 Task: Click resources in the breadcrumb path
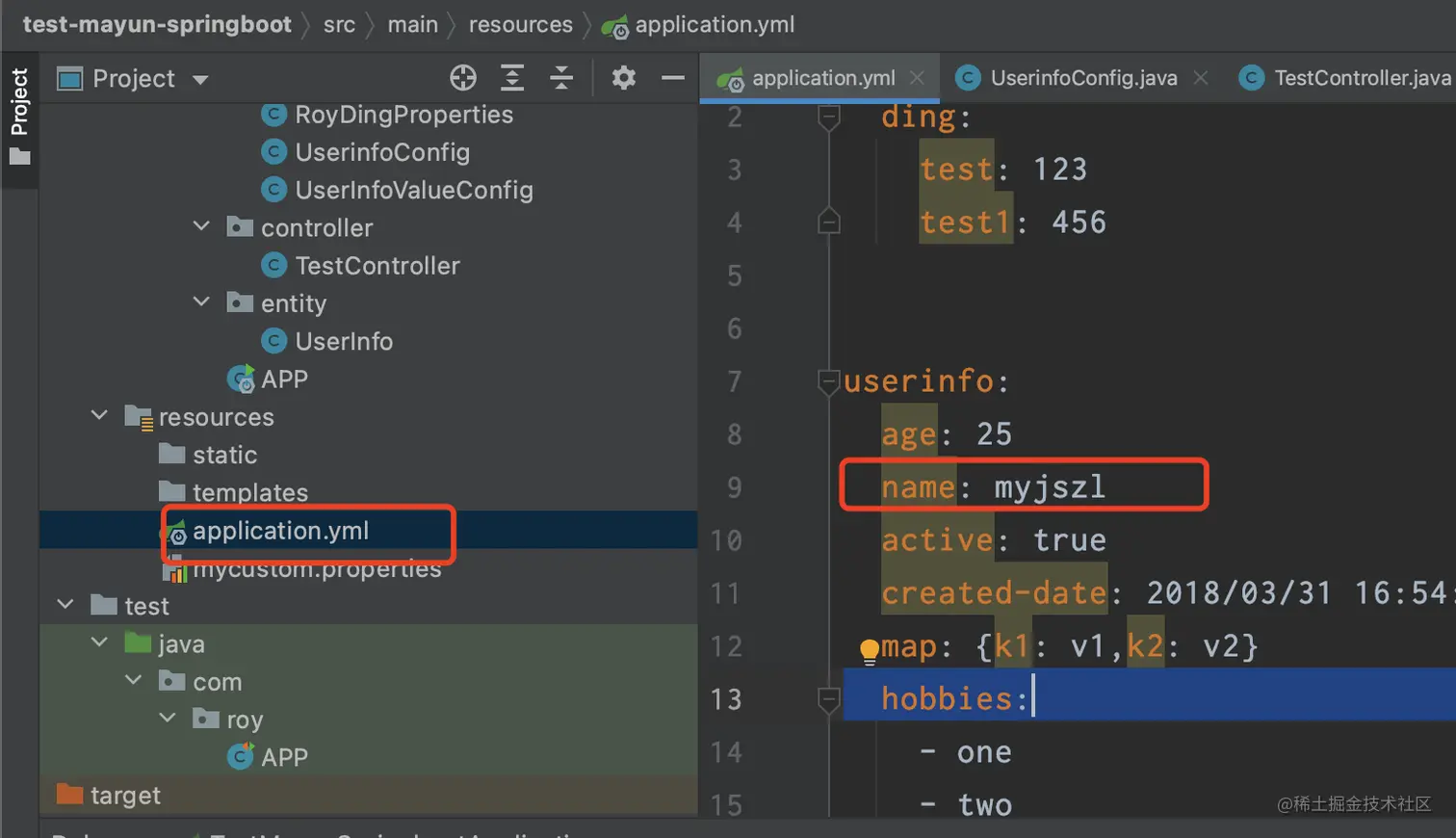click(521, 24)
